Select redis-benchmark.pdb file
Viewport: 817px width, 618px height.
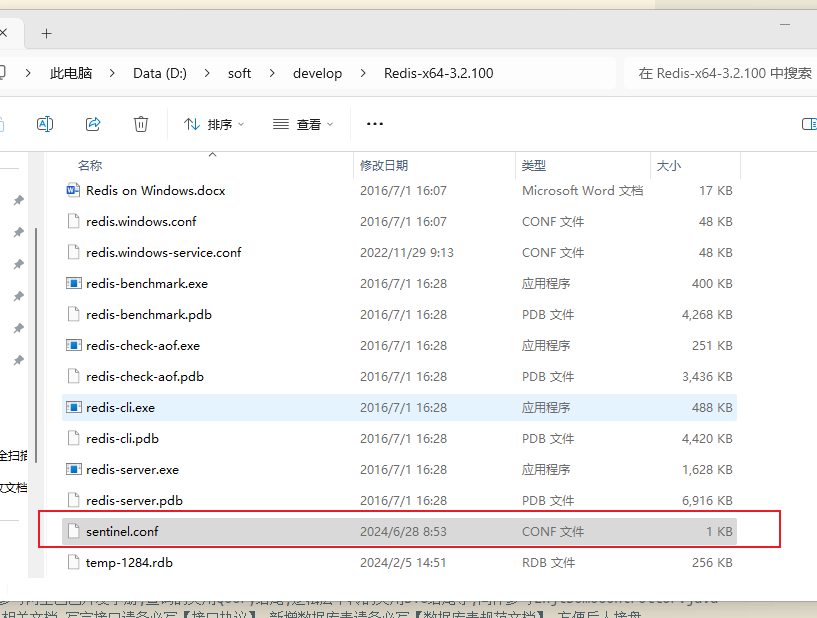pos(399,315)
